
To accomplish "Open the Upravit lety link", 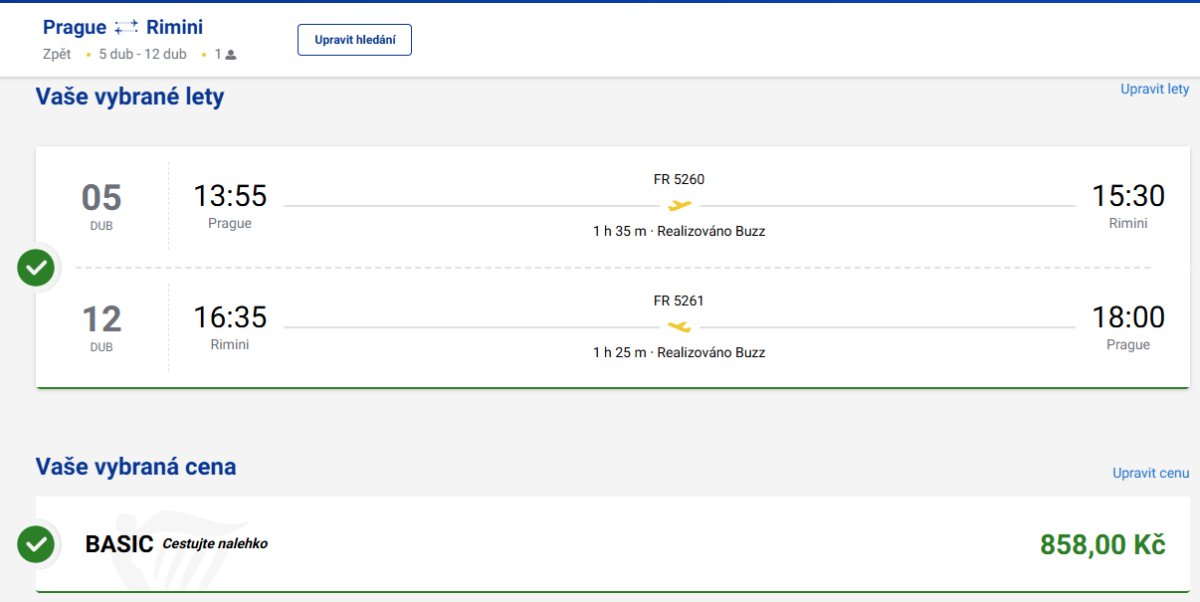I will [x=1155, y=89].
